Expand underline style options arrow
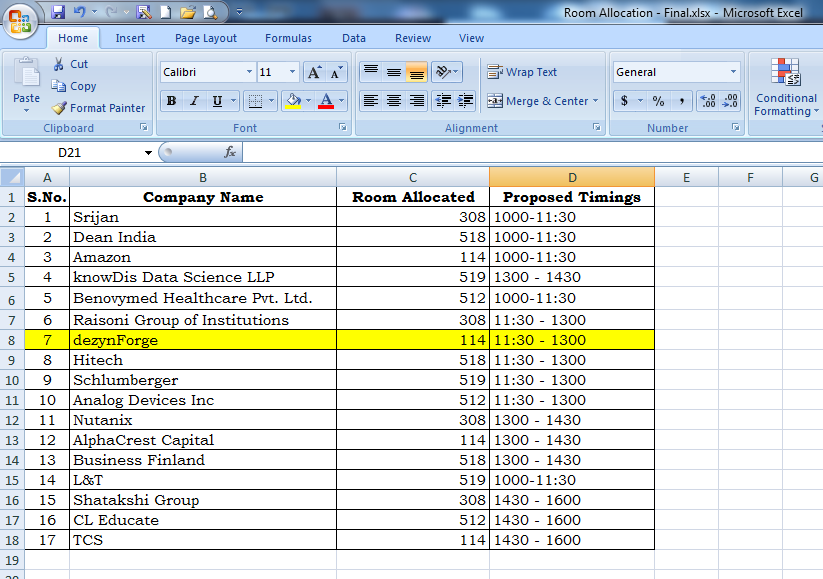Viewport: 823px width, 579px height. point(234,101)
